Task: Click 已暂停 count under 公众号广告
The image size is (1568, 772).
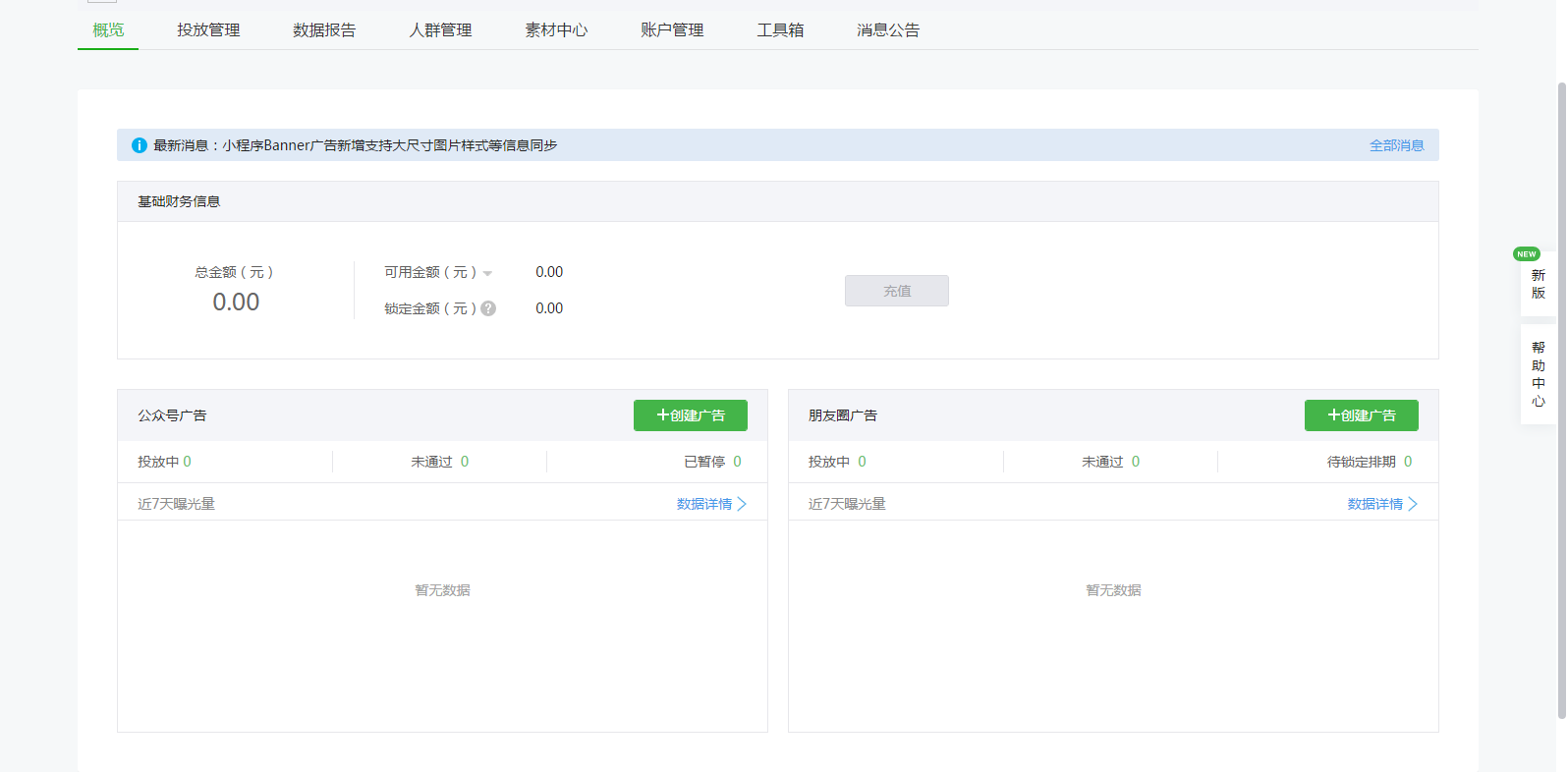Action: pos(738,462)
